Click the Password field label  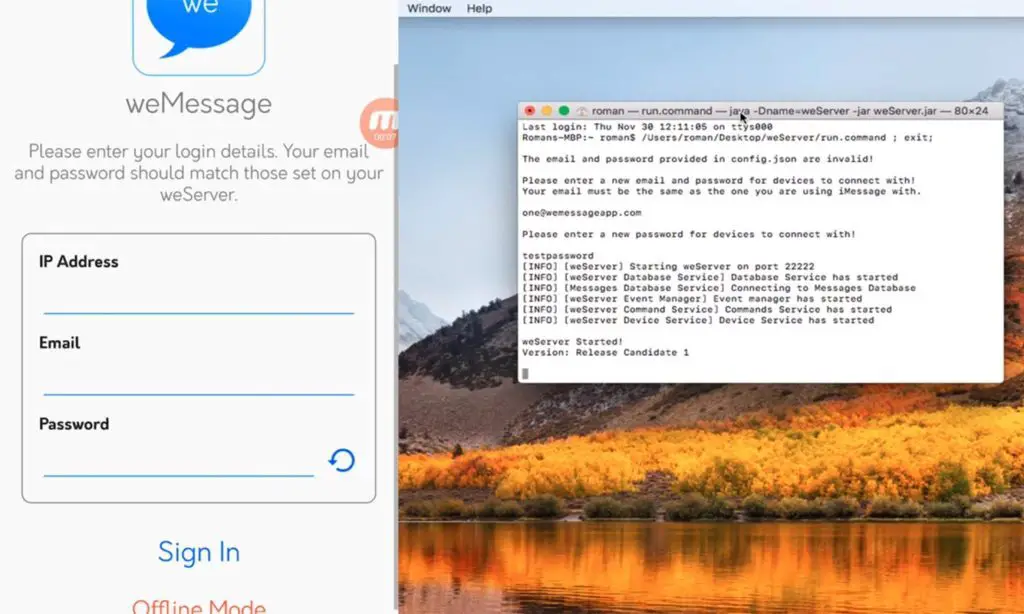(x=74, y=424)
